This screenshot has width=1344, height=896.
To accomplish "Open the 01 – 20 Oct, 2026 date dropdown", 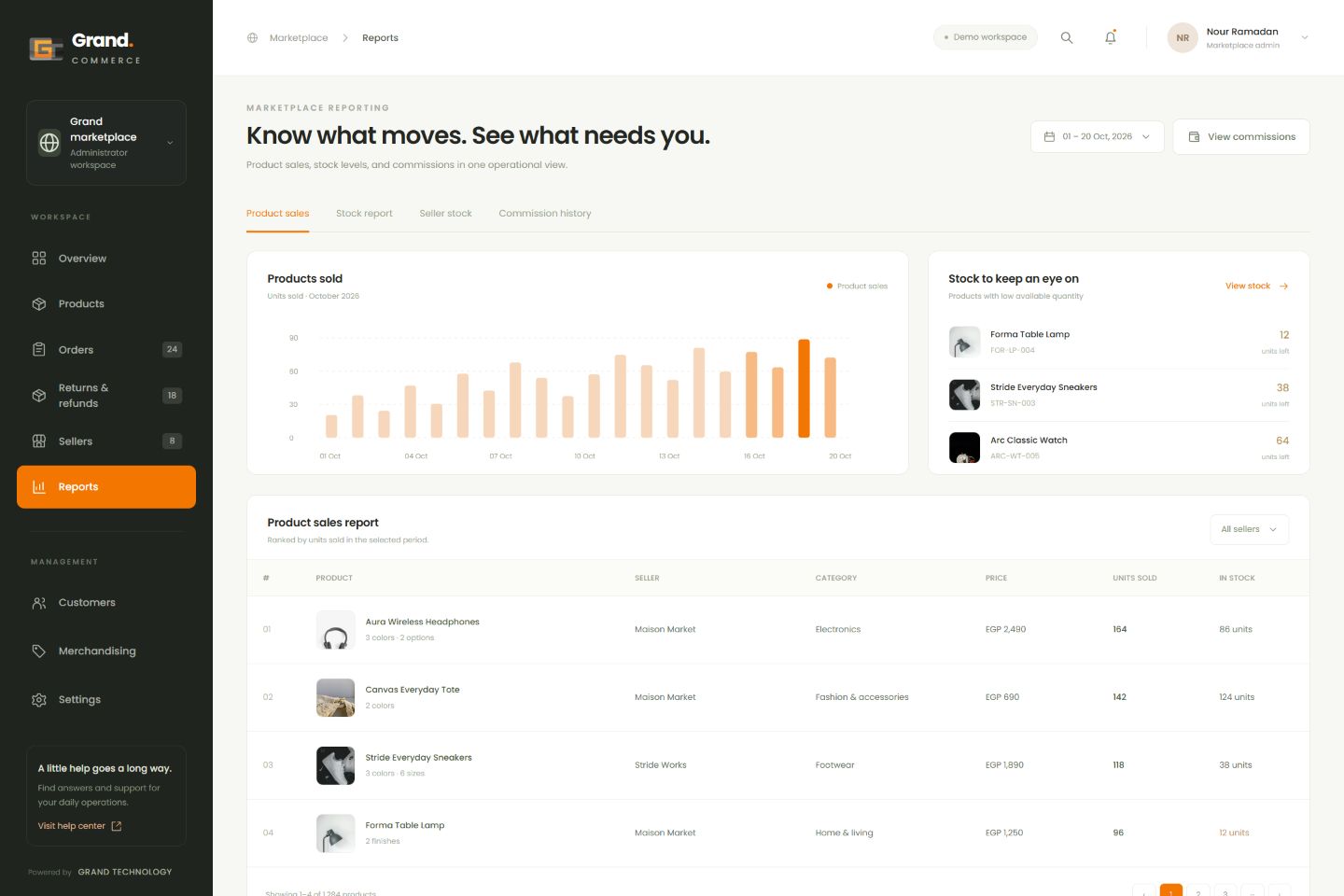I will tap(1098, 136).
